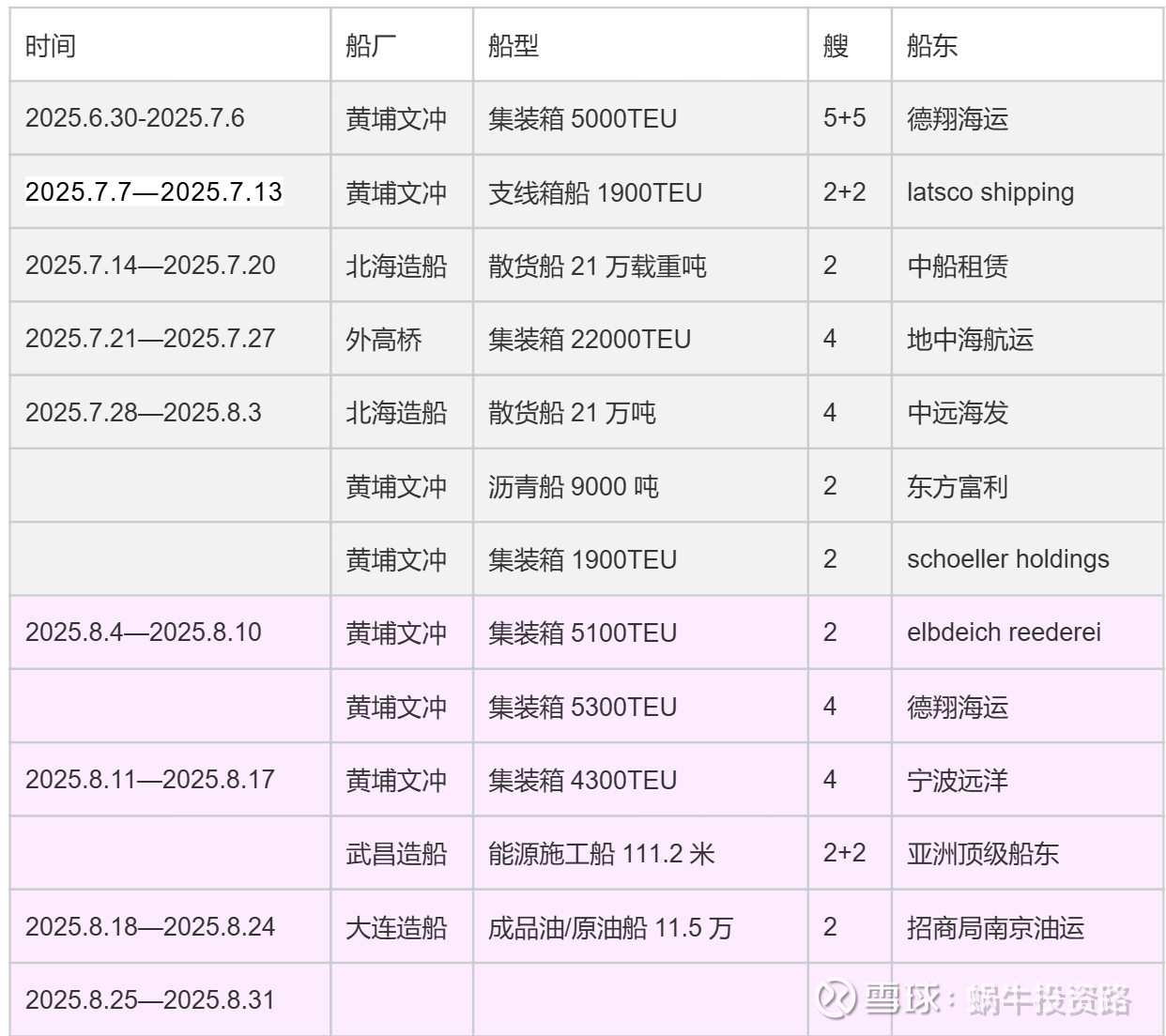Image resolution: width=1166 pixels, height=1036 pixels.
Task: Select the highlighted 2025.7.7—2025.7.13 date cell
Action: coord(154,191)
